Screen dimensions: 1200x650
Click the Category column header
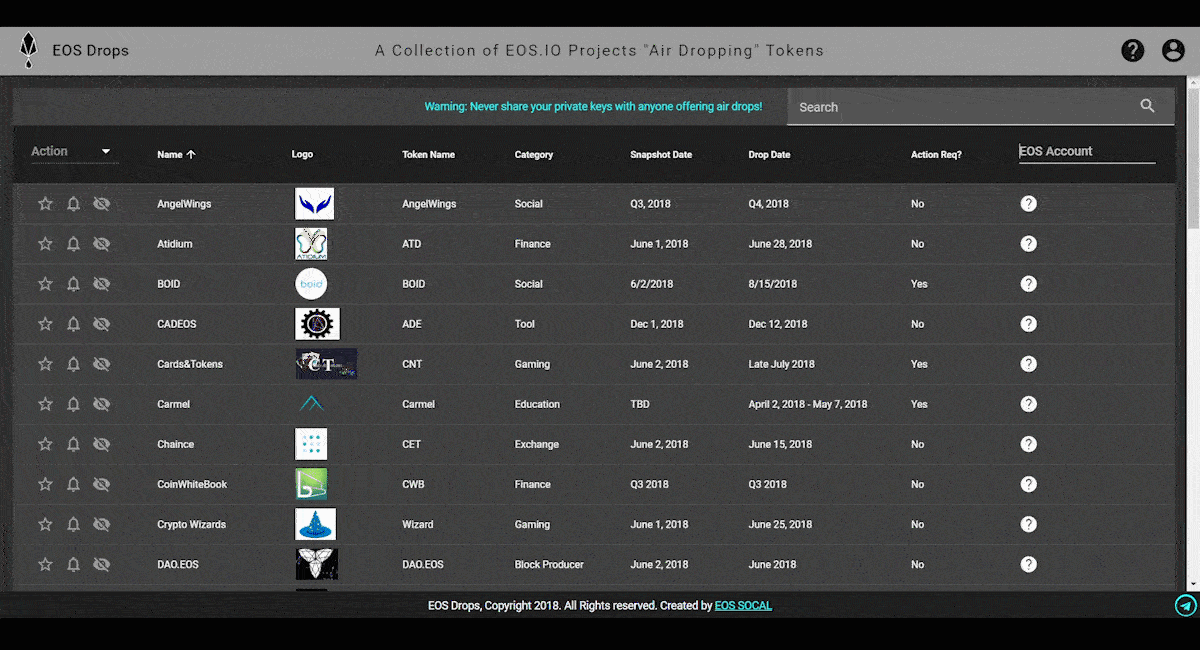tap(533, 155)
